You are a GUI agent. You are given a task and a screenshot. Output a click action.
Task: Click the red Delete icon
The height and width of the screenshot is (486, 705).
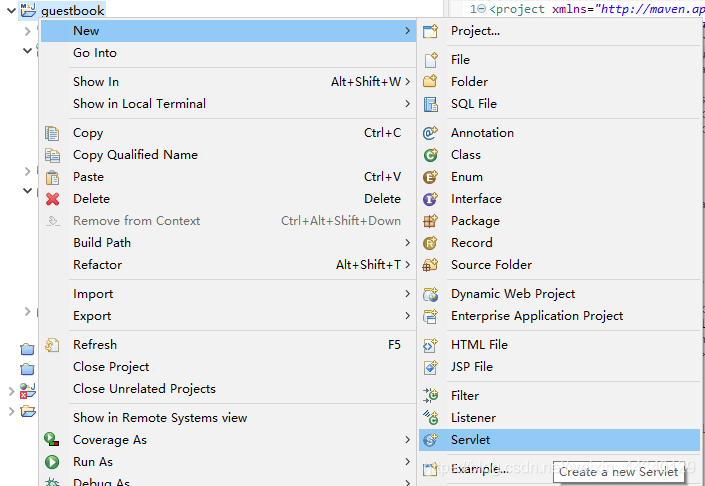(x=53, y=199)
